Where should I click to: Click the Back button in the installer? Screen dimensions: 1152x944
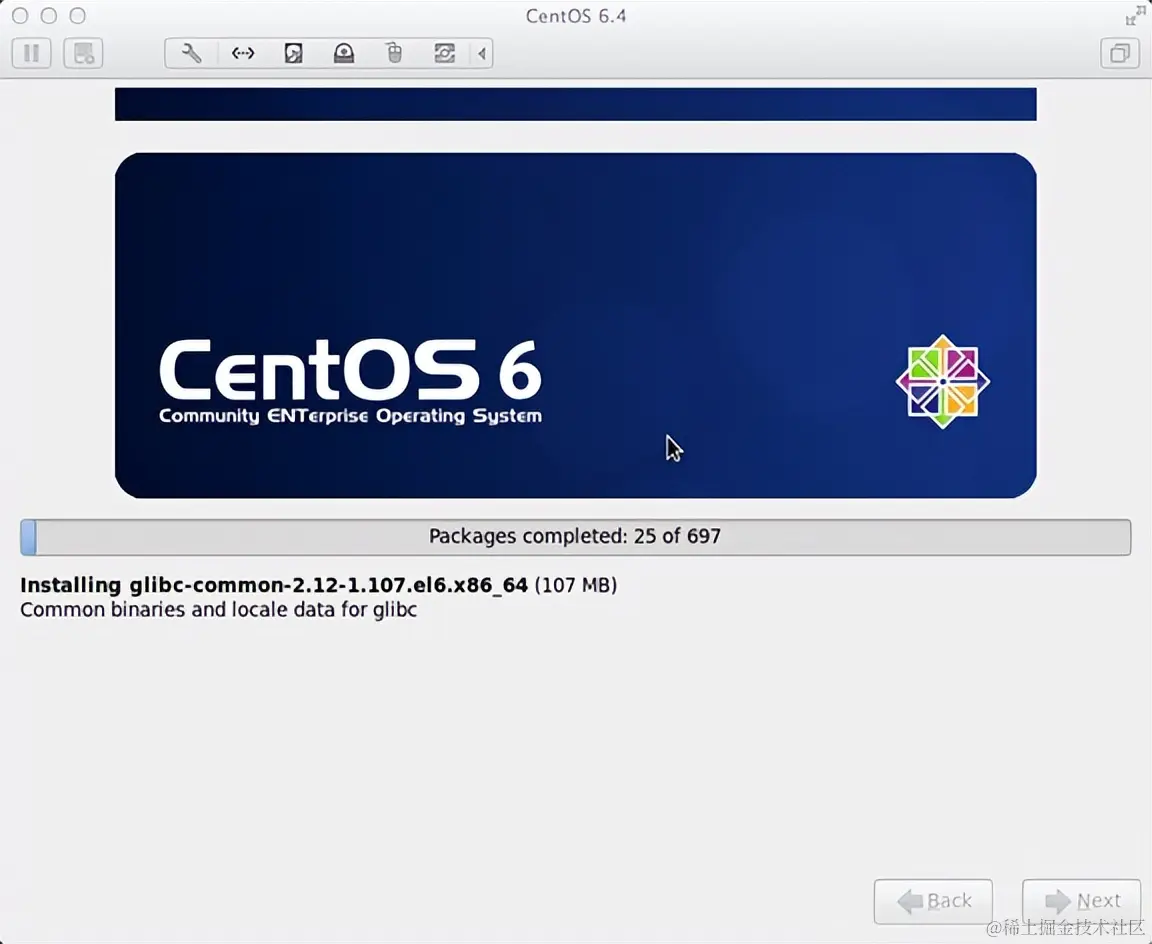click(x=933, y=901)
